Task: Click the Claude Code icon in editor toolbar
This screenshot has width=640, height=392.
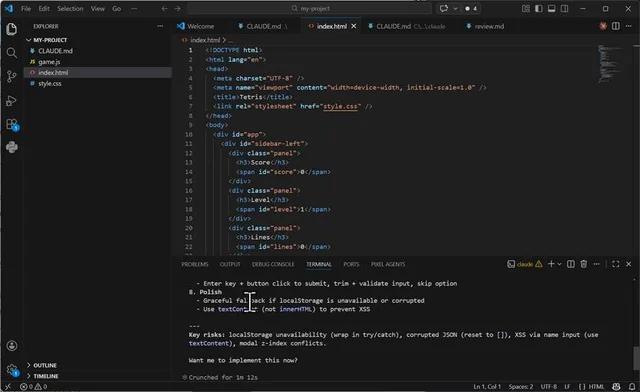Action: coord(603,26)
